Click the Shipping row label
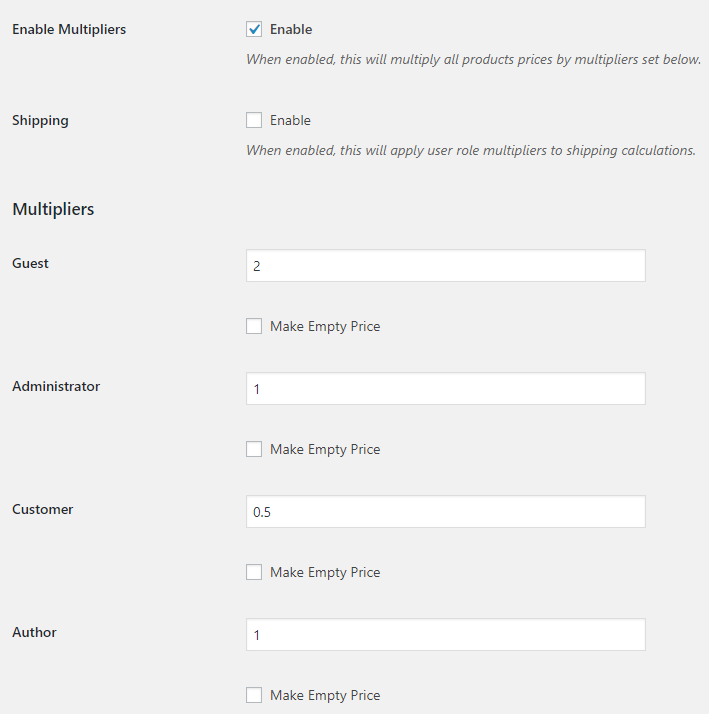Image resolution: width=709 pixels, height=714 pixels. (x=40, y=121)
